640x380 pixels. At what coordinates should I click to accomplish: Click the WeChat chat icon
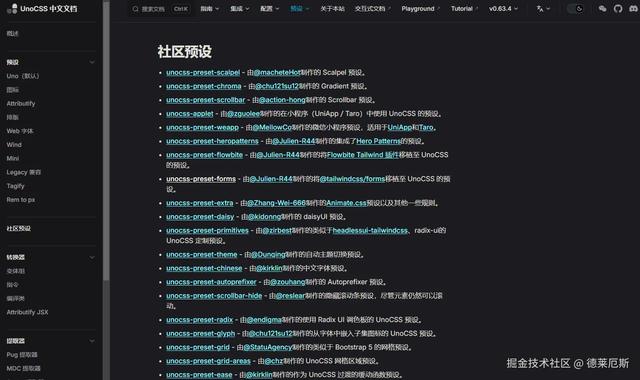pos(602,9)
